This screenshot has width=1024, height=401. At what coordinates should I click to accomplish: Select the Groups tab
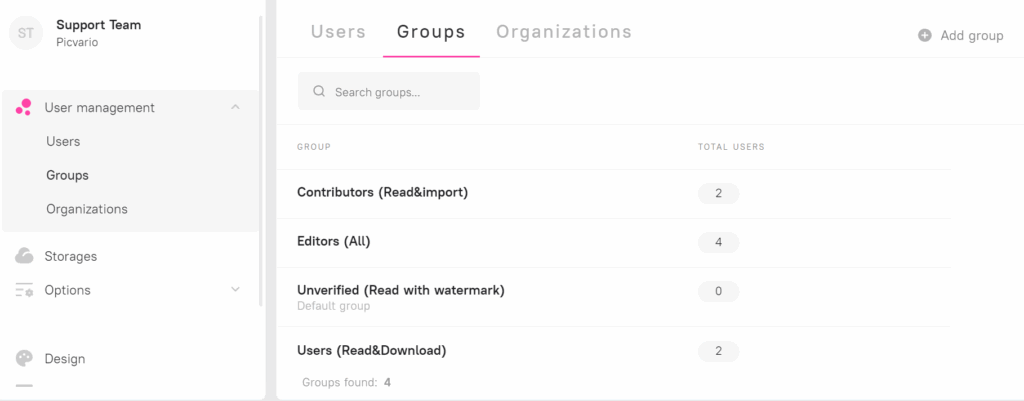[431, 32]
